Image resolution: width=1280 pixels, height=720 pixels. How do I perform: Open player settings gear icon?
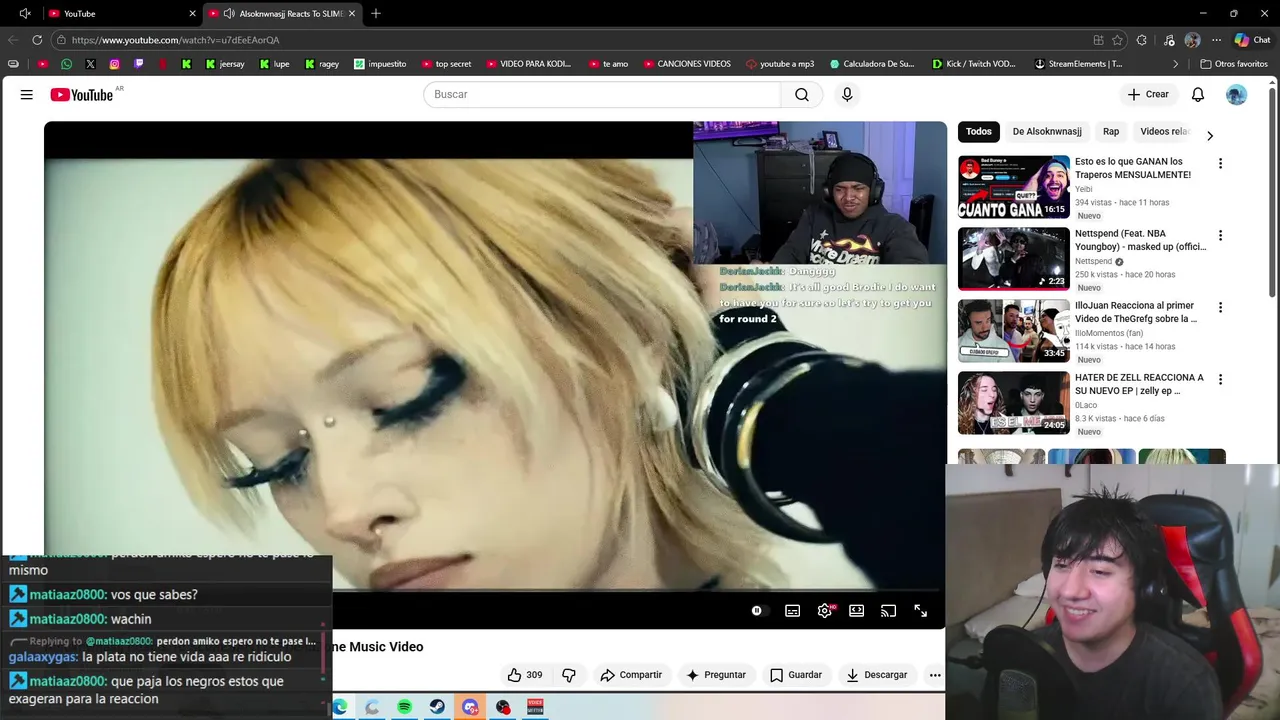coord(825,611)
